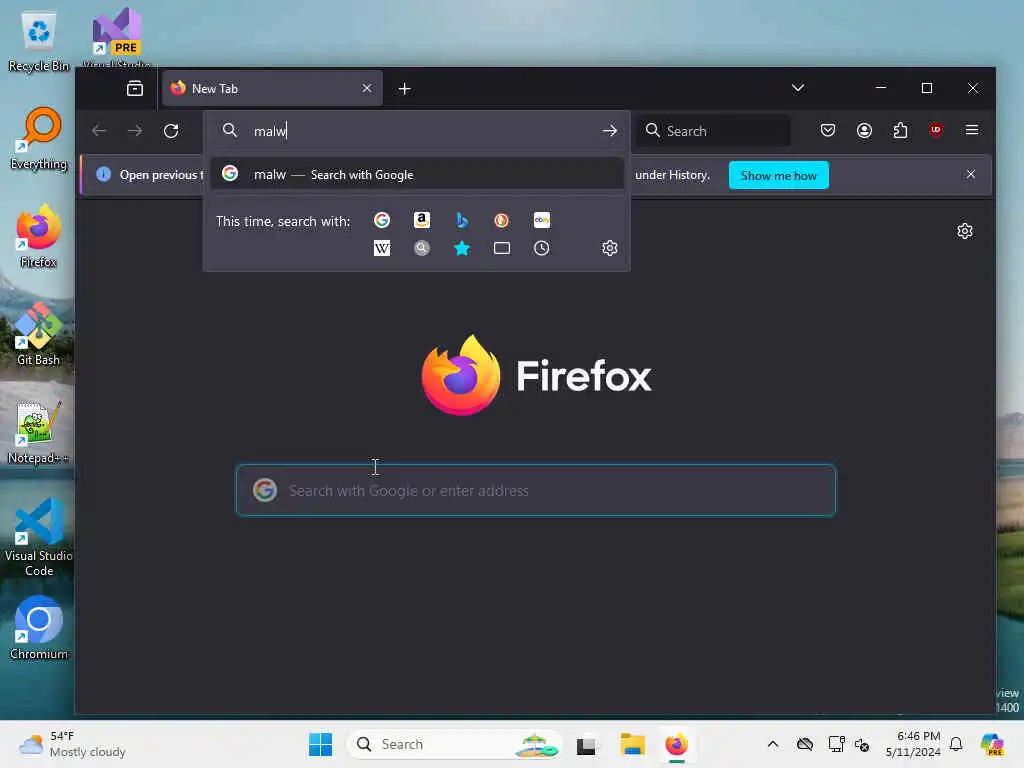The width and height of the screenshot is (1024, 768).
Task: Expand list all tabs chevron
Action: click(797, 88)
